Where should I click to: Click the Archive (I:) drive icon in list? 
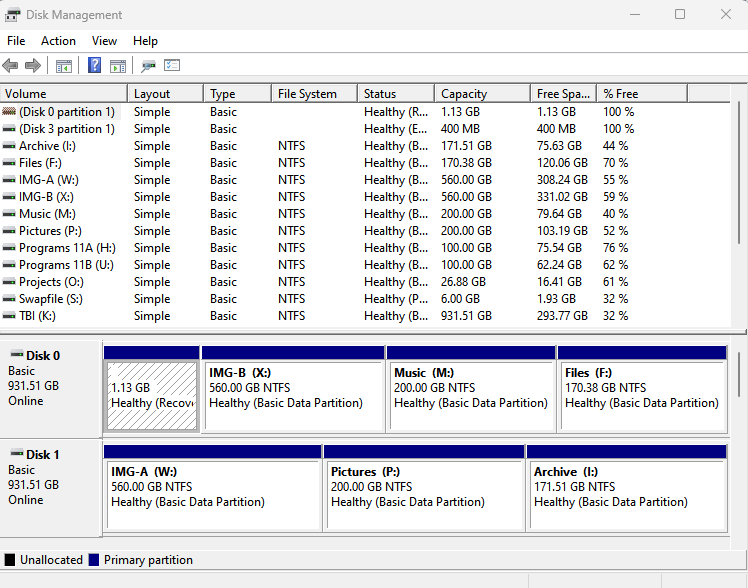coord(9,146)
